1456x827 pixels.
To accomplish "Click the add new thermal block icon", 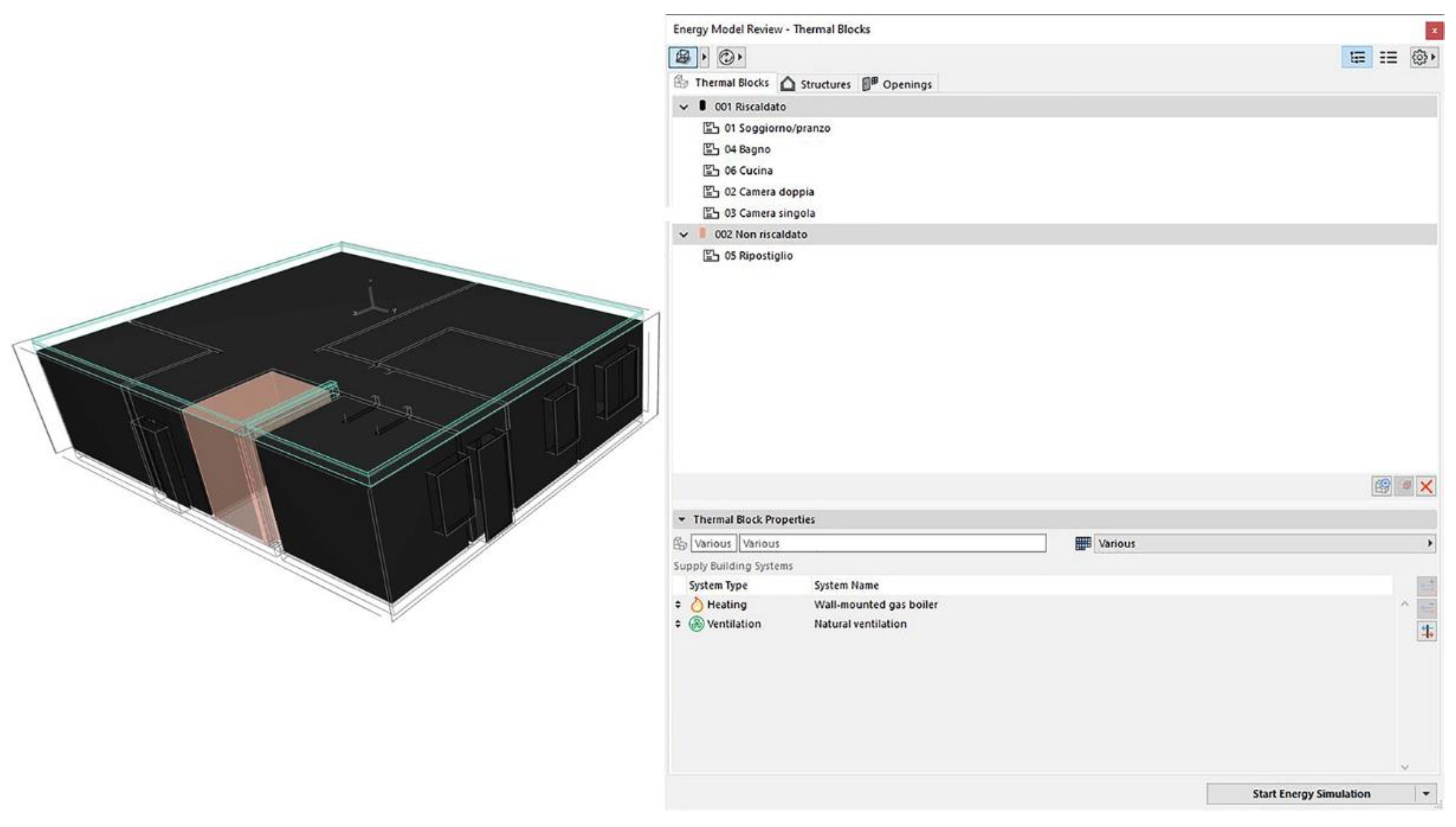I will pos(1382,486).
